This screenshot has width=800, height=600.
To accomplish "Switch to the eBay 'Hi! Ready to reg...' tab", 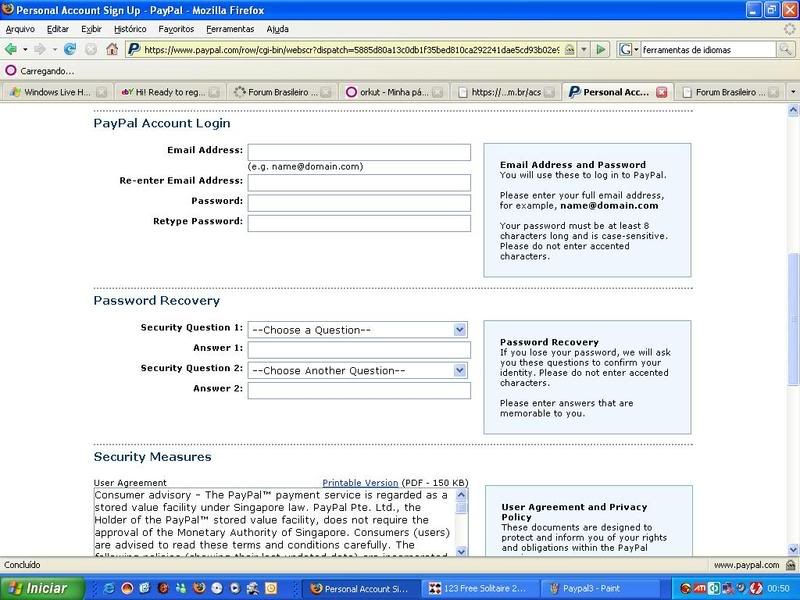I will pos(169,92).
